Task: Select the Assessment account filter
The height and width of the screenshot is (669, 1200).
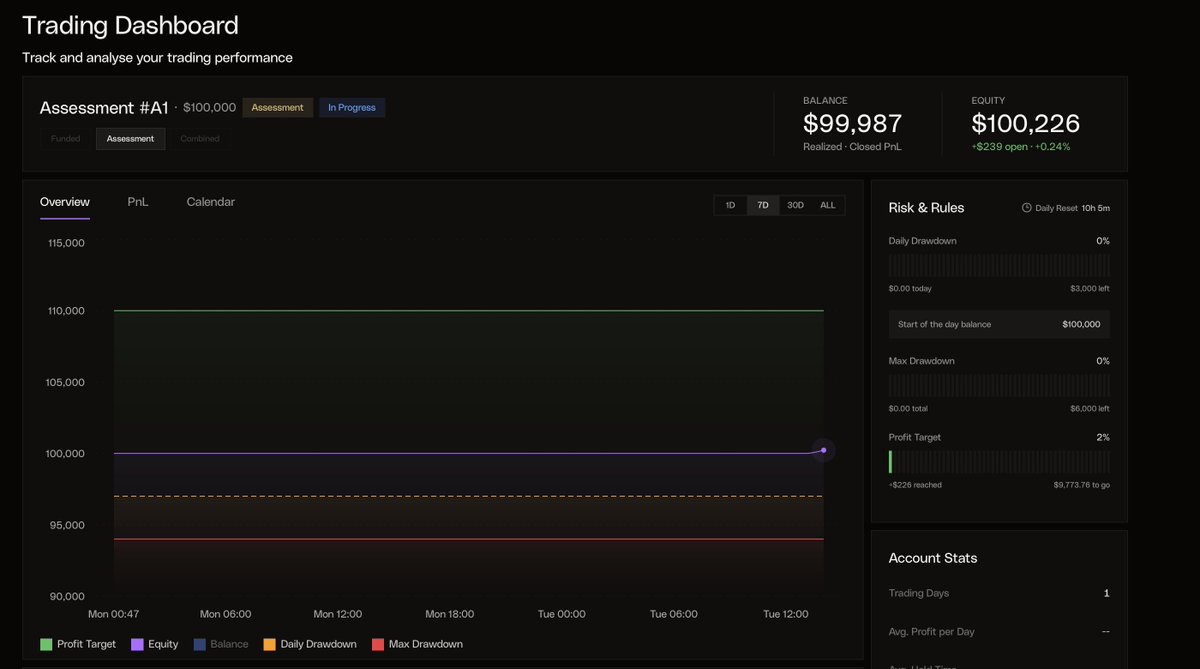Action: pyautogui.click(x=131, y=139)
